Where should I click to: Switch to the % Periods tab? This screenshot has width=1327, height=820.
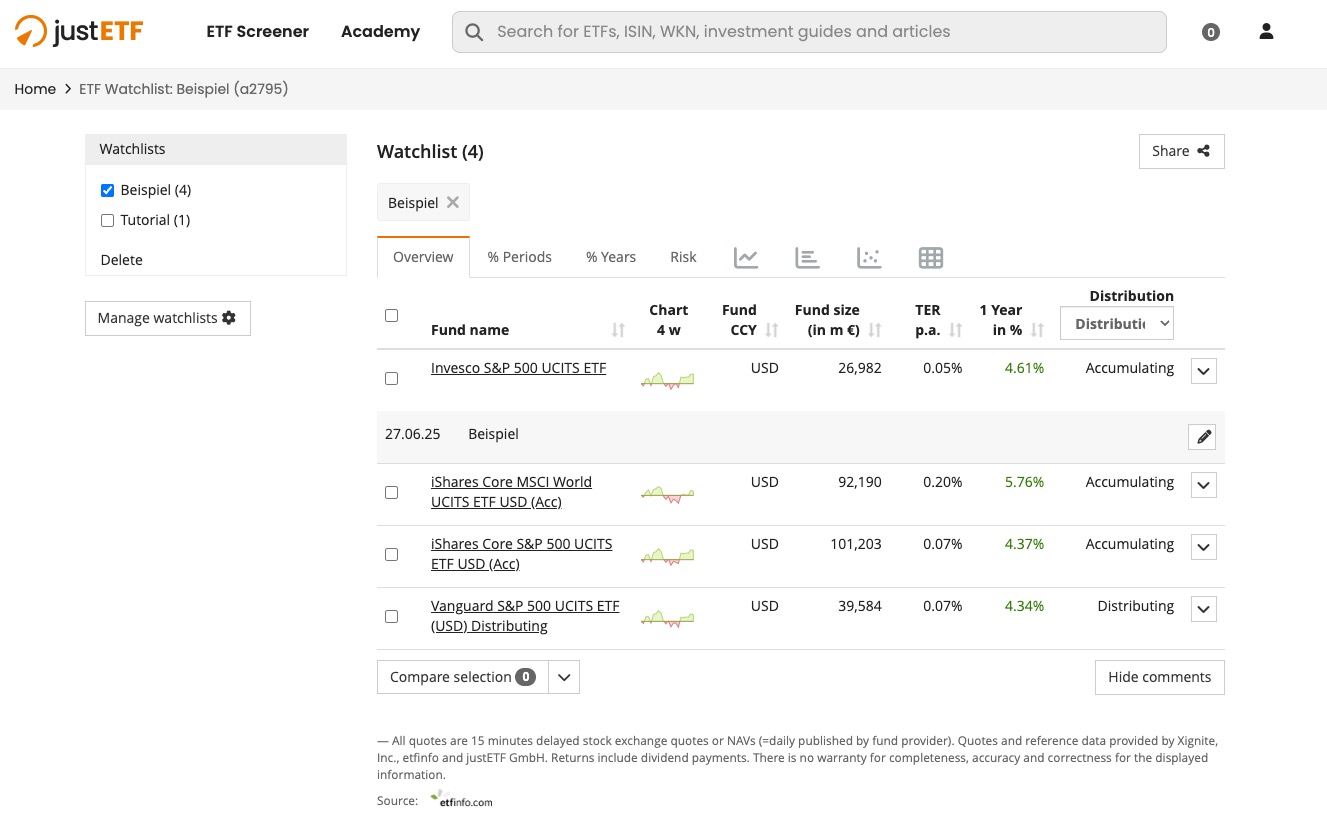tap(519, 257)
